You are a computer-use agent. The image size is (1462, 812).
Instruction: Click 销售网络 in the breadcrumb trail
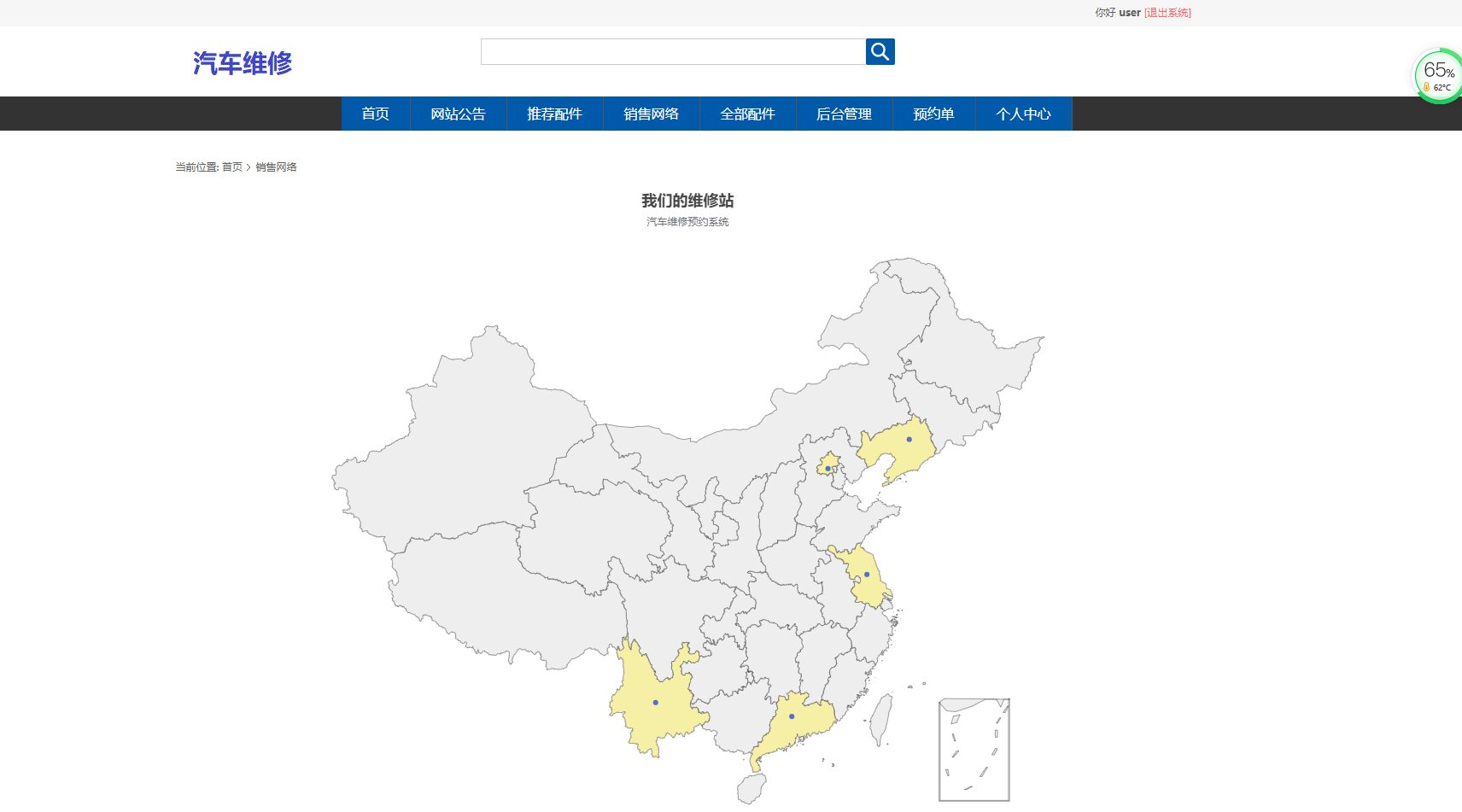[x=278, y=166]
